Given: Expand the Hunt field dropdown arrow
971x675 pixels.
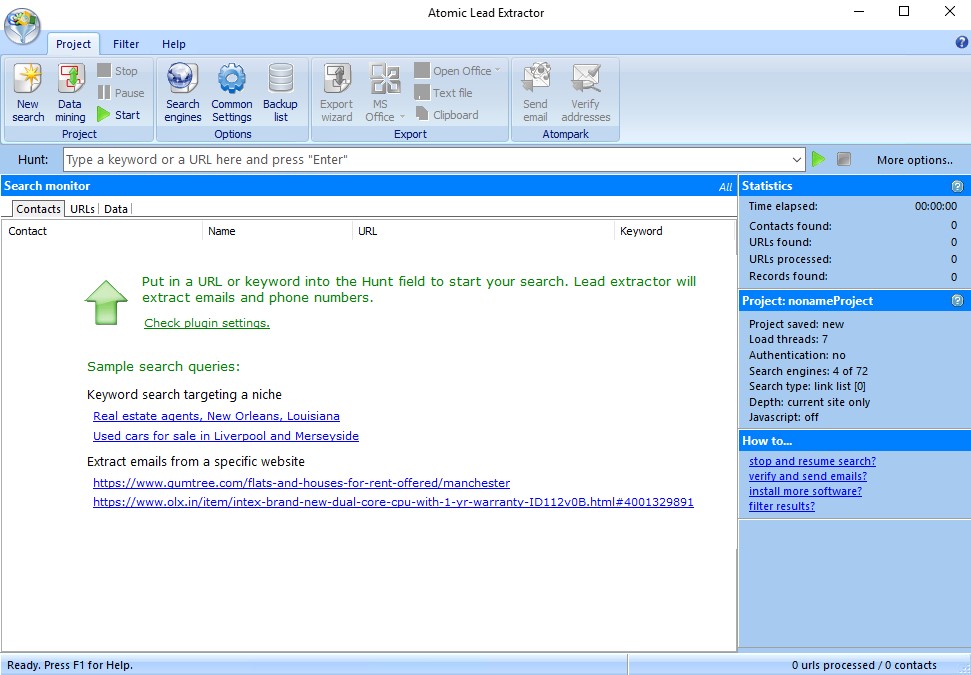Looking at the screenshot, I should click(797, 160).
